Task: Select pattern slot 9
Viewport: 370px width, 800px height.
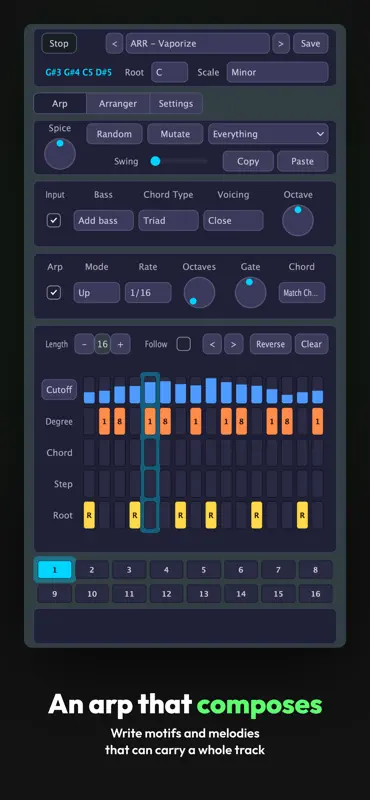Action: coord(55,594)
